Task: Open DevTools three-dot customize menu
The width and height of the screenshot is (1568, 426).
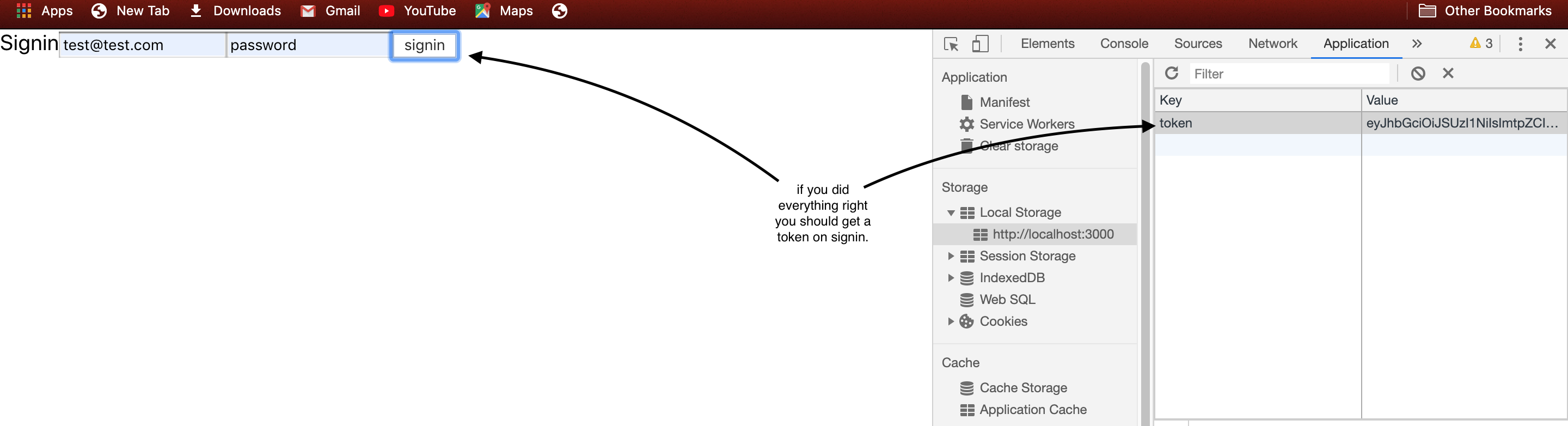Action: point(1520,44)
